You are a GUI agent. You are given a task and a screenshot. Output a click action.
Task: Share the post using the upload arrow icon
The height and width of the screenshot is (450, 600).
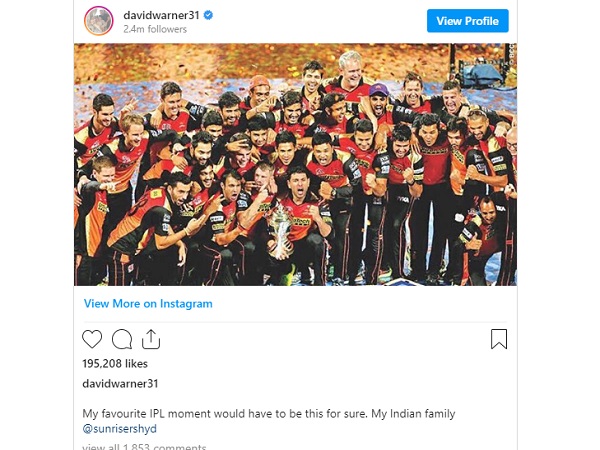(151, 339)
